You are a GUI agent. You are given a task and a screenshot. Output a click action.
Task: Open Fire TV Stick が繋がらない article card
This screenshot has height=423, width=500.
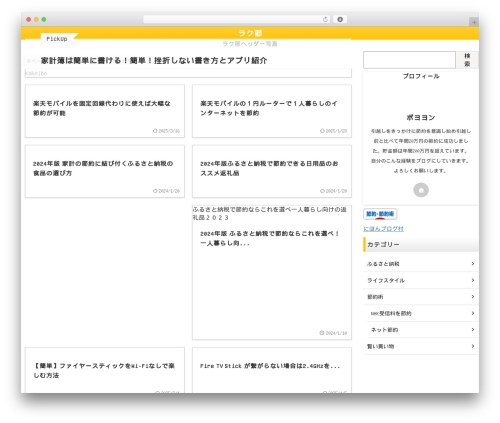tap(272, 370)
